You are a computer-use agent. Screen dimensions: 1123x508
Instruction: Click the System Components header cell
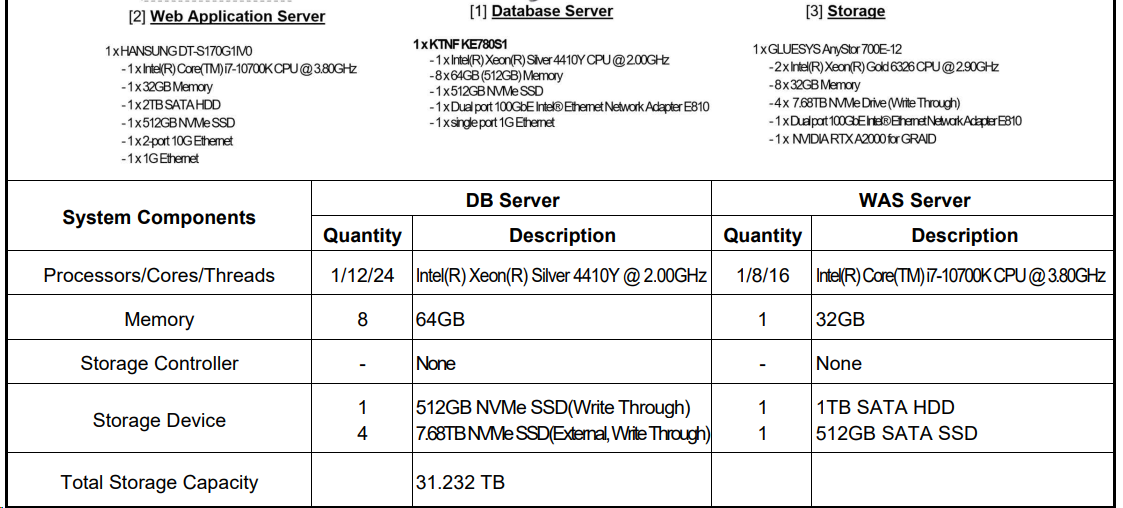159,217
